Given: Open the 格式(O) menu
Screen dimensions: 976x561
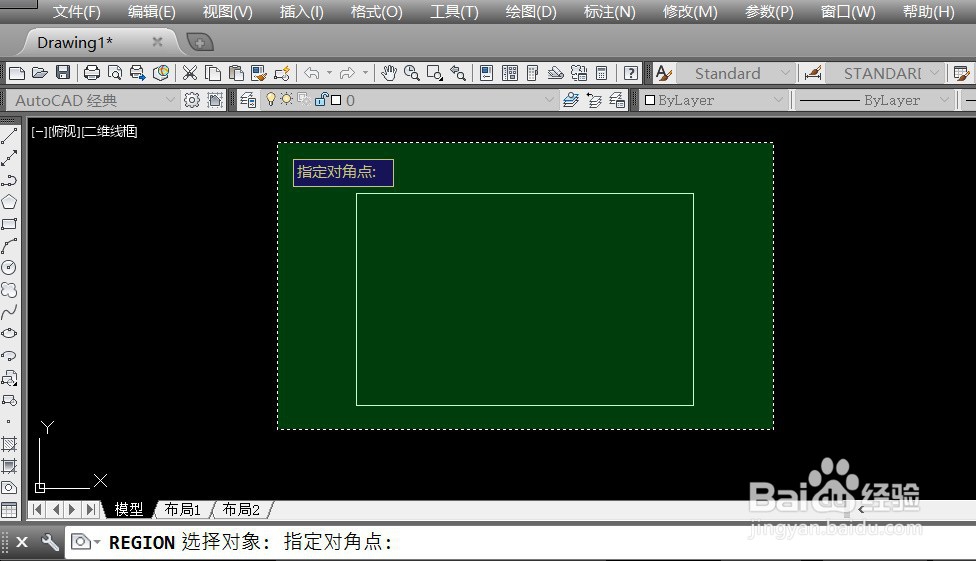Looking at the screenshot, I should 376,11.
